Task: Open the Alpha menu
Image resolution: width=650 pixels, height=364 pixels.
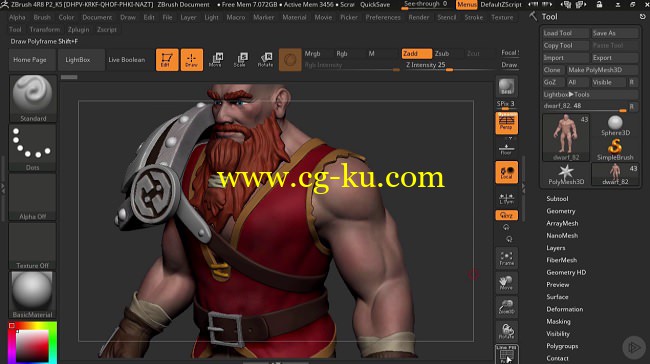Action: tap(17, 17)
